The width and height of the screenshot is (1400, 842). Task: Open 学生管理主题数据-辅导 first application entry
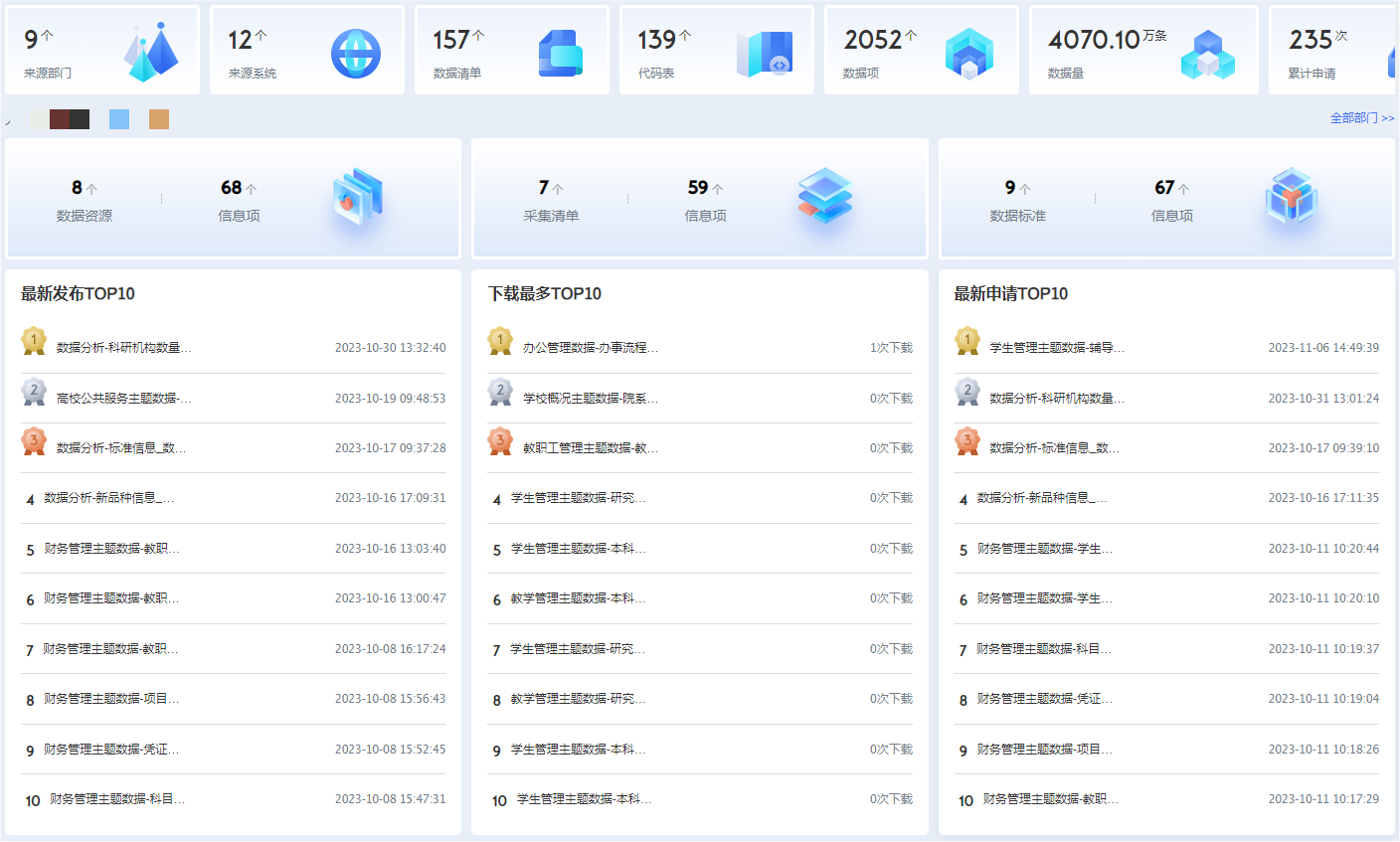(1057, 348)
